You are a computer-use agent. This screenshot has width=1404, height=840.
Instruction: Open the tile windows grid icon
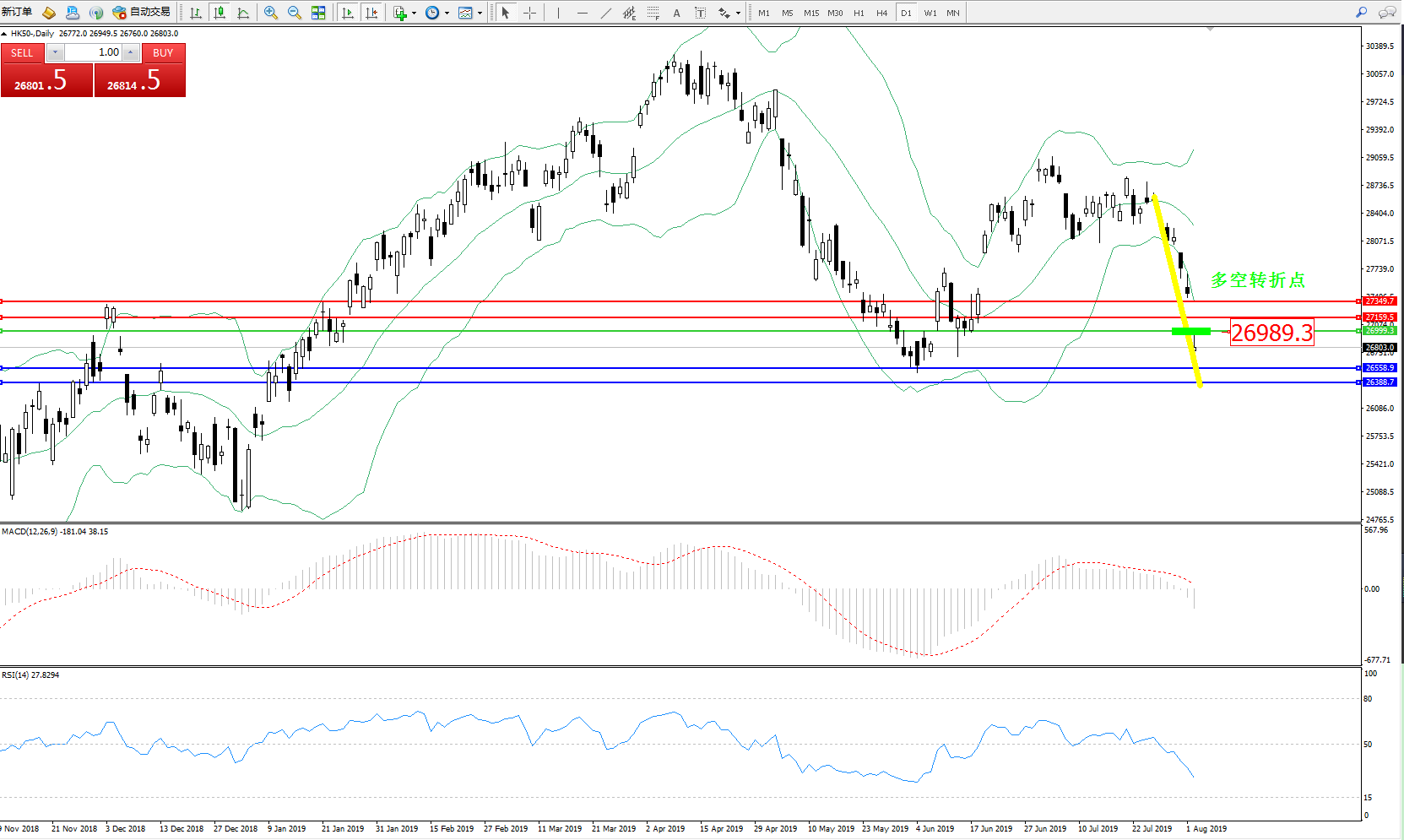[318, 13]
